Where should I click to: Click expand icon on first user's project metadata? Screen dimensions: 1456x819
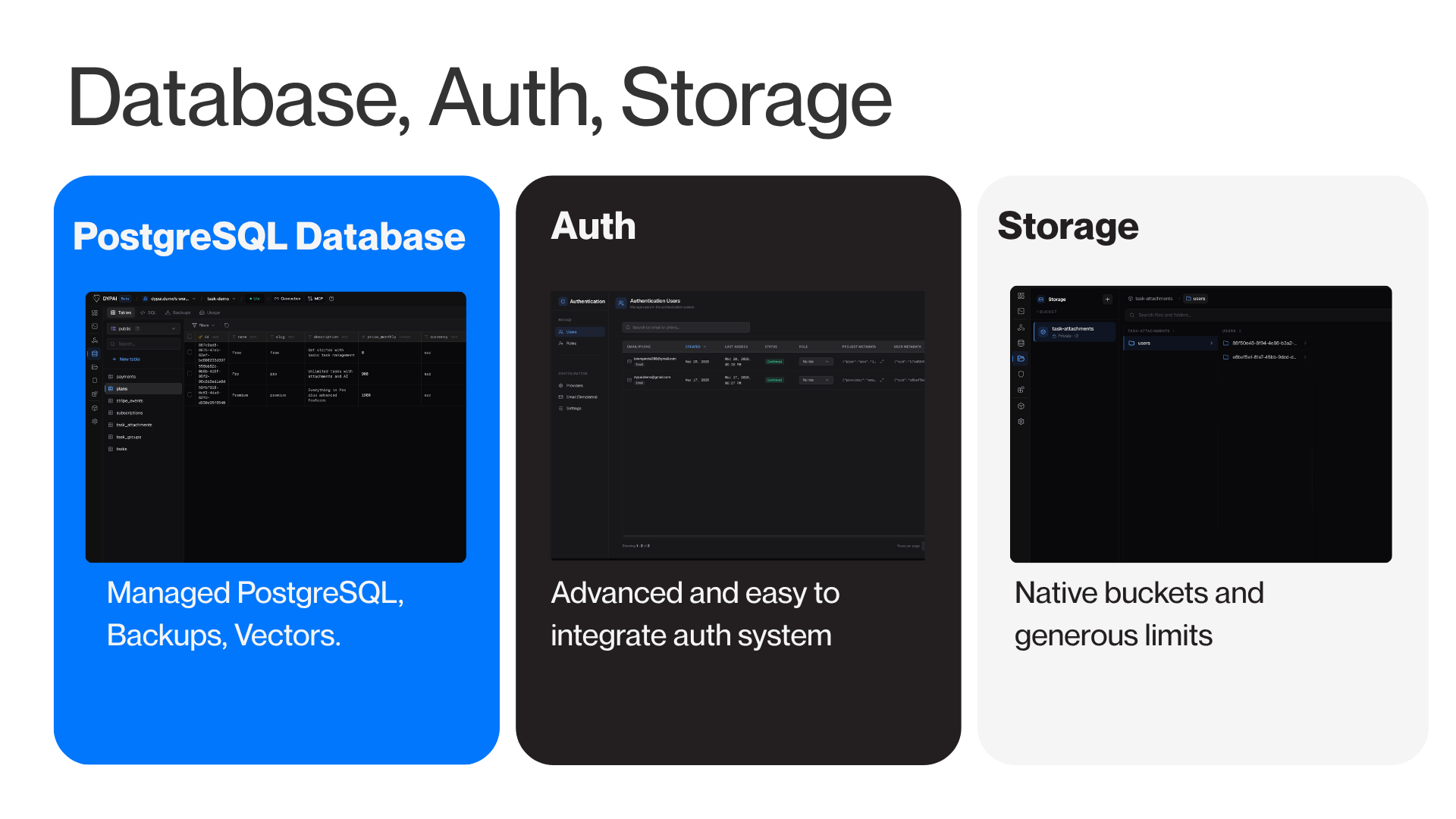coord(881,362)
